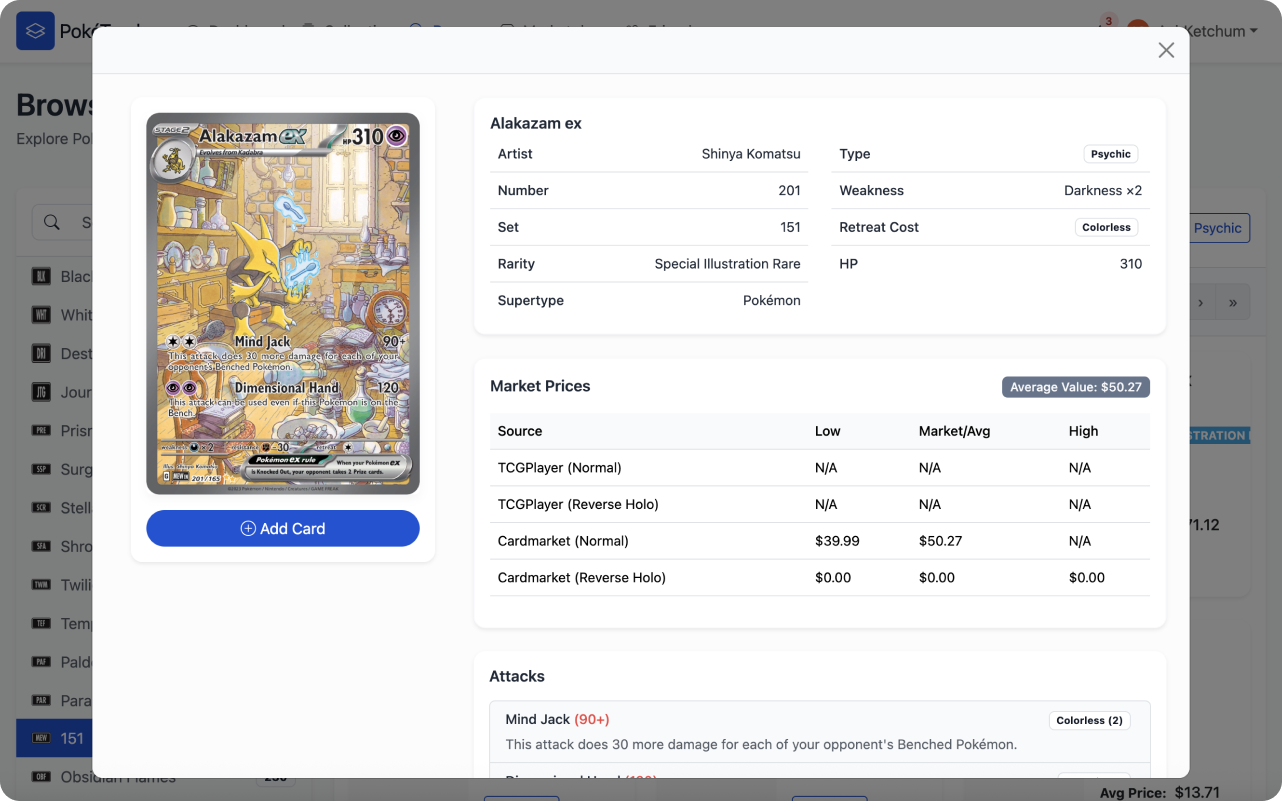Click the TCGPlayer (Reverse Holo) row label
This screenshot has height=801, width=1282.
[578, 504]
